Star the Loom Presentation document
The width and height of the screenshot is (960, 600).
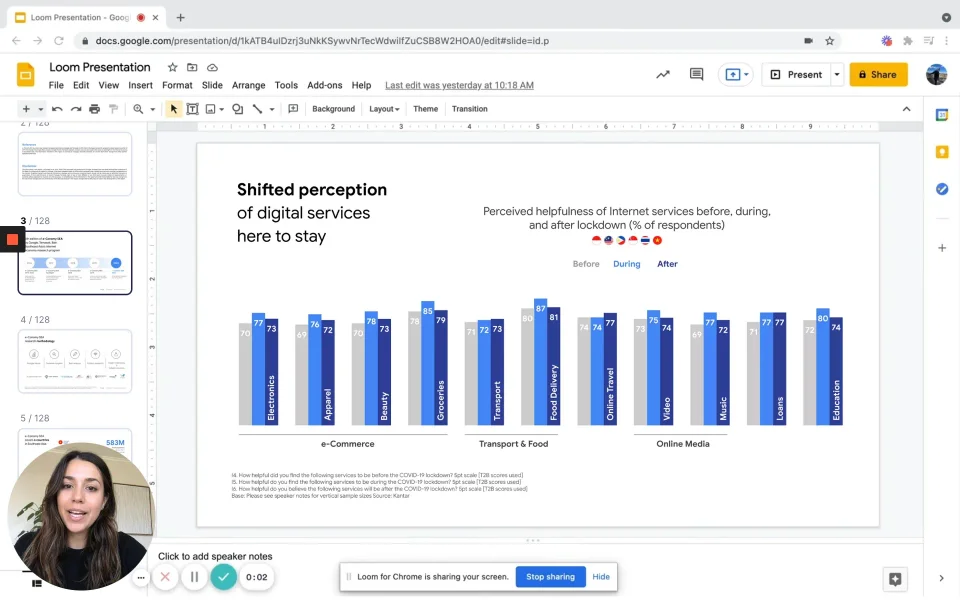(x=173, y=67)
